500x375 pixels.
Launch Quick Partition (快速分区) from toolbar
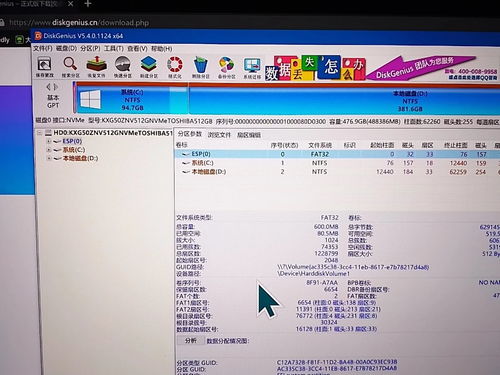tap(122, 67)
